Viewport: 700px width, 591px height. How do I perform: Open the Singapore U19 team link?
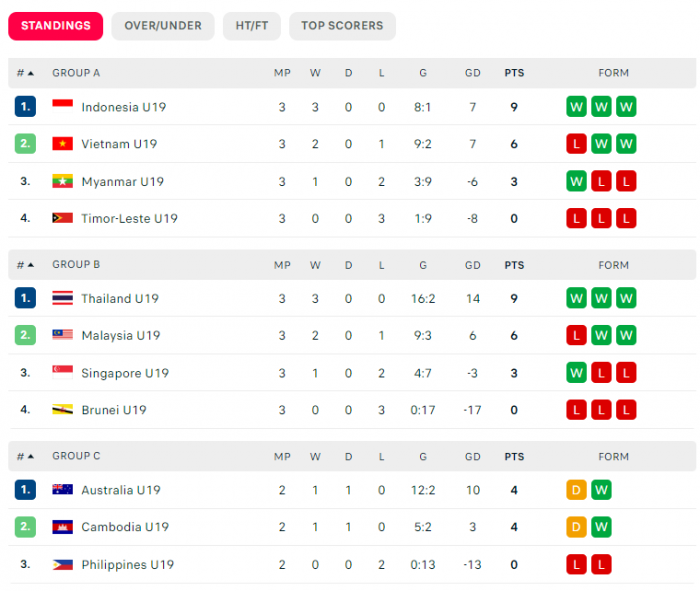[125, 373]
